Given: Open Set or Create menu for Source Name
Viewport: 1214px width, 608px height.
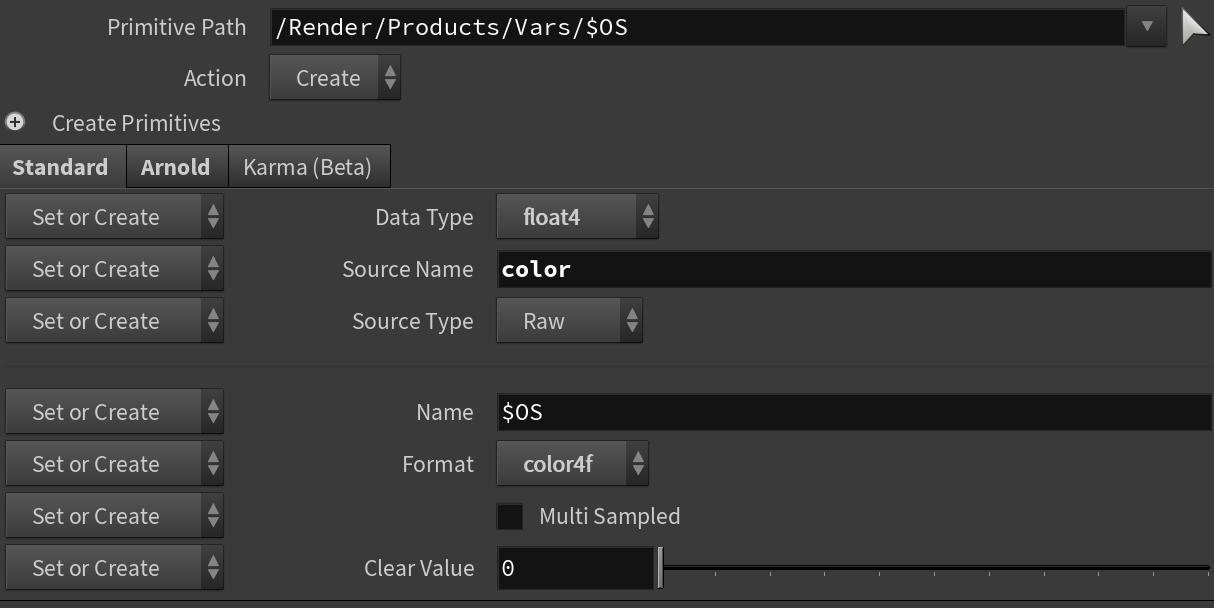Looking at the screenshot, I should click(x=114, y=269).
